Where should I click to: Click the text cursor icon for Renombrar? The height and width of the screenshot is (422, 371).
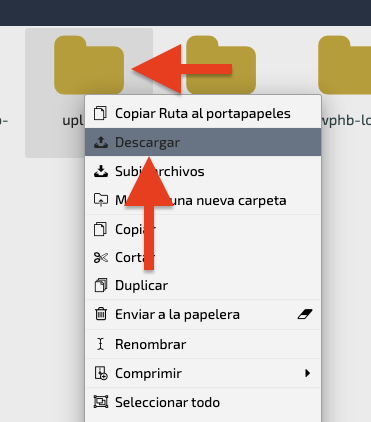(x=101, y=344)
